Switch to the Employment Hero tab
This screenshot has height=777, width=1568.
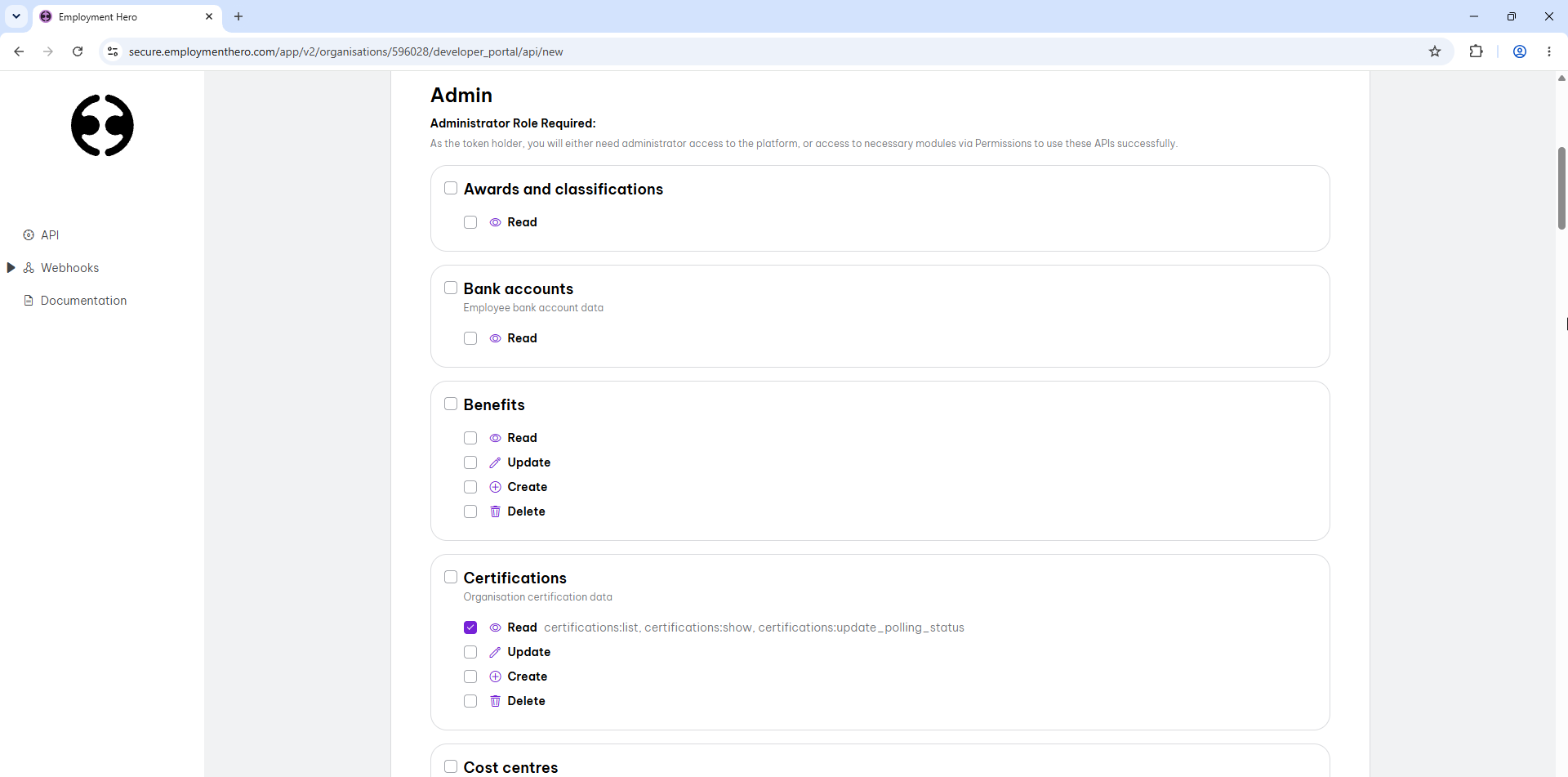coord(127,16)
